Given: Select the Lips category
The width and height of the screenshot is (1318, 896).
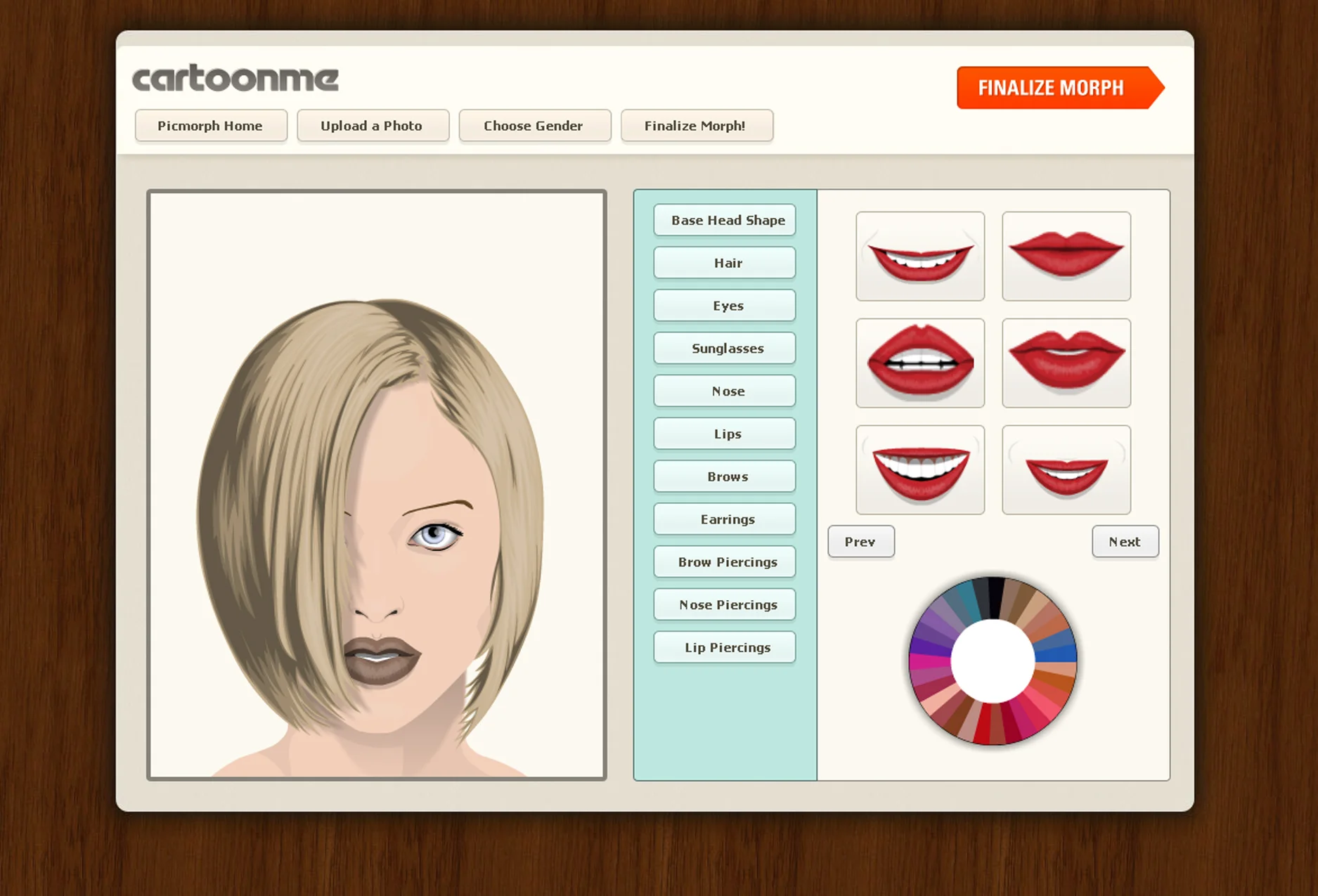Looking at the screenshot, I should coord(725,434).
